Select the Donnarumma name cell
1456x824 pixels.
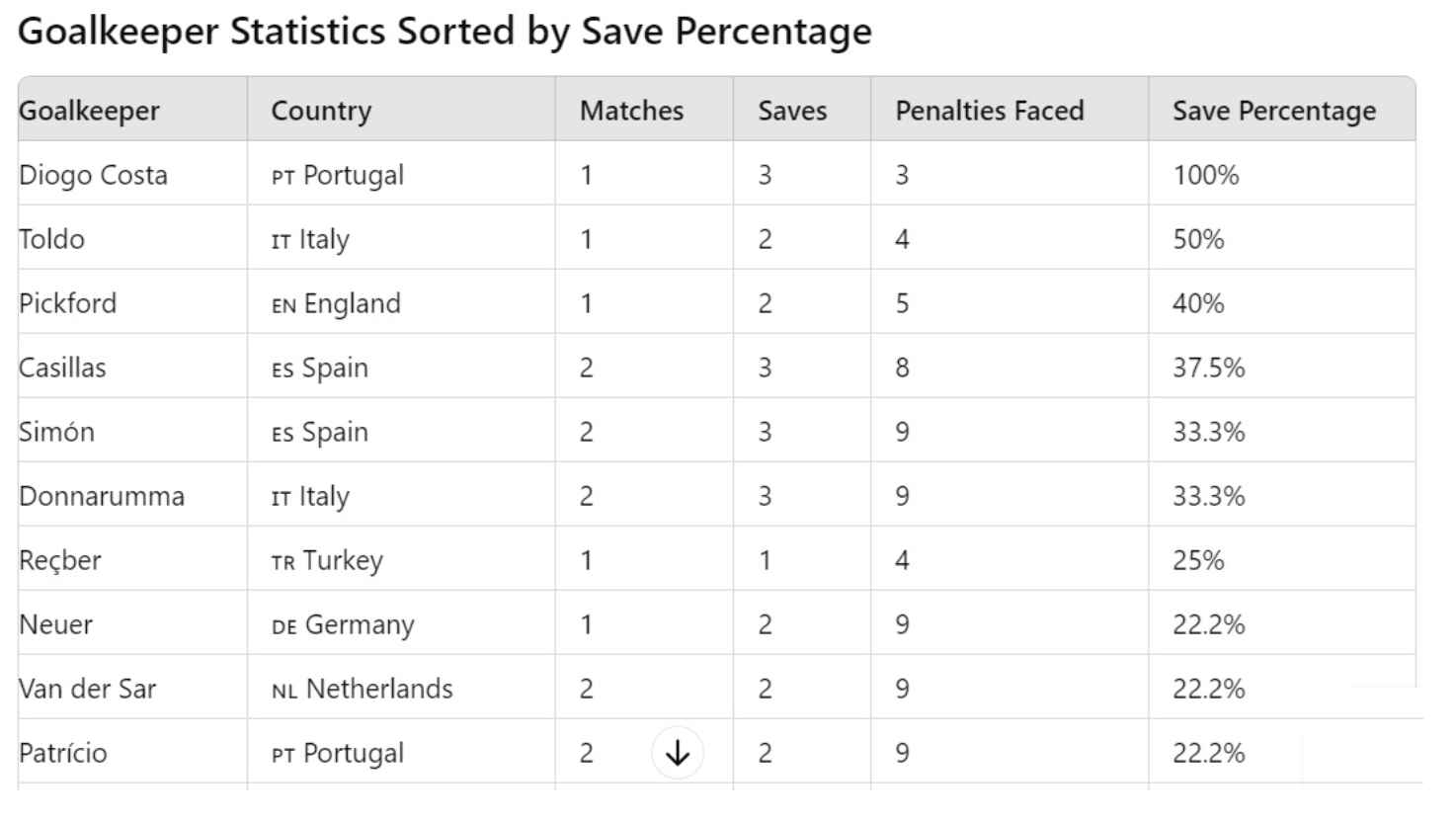(x=101, y=496)
